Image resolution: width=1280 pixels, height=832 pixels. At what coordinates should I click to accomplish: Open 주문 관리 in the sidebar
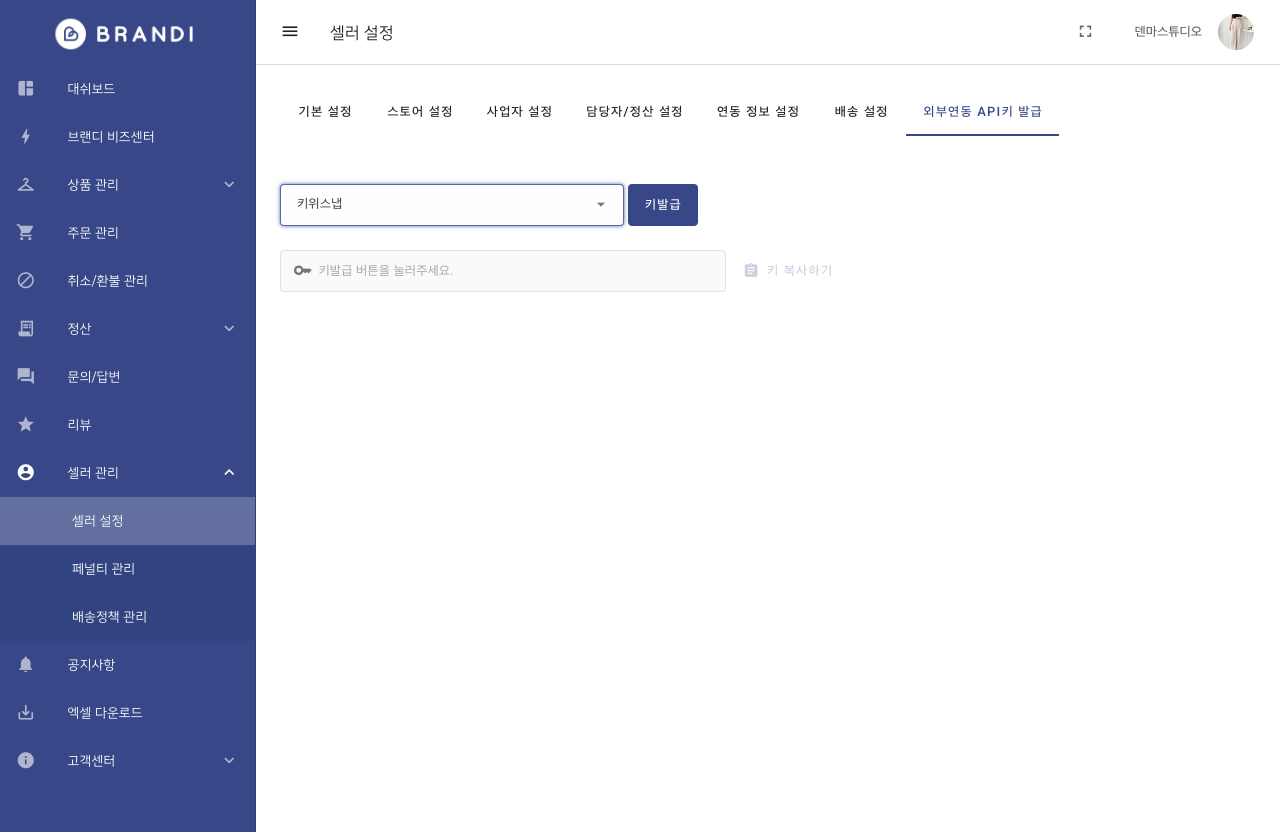[127, 232]
